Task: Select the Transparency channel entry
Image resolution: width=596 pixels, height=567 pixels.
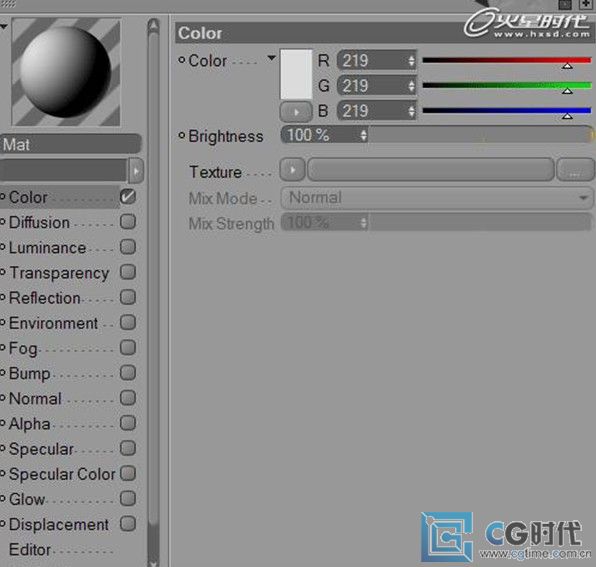Action: pos(59,273)
